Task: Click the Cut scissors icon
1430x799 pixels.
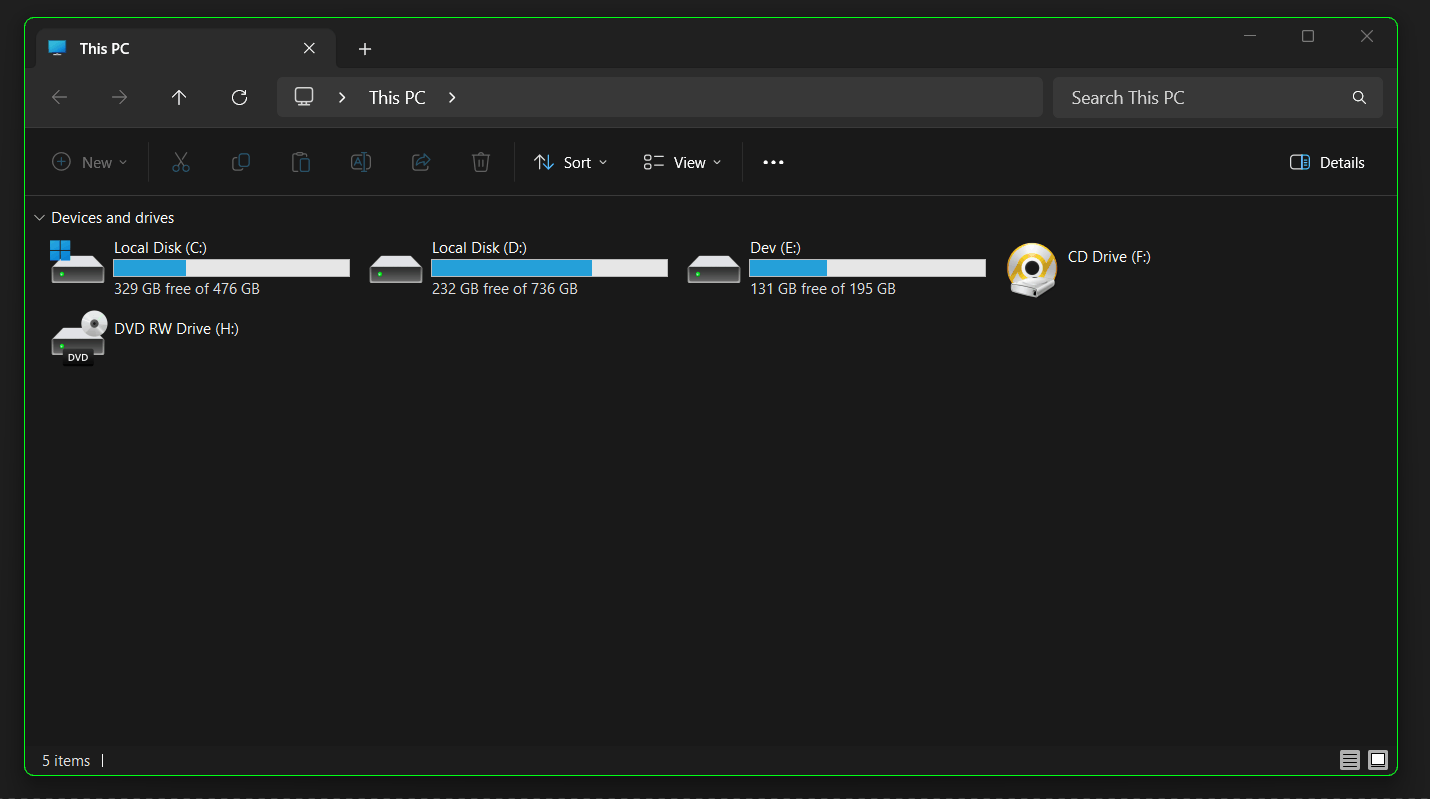Action: tap(181, 162)
